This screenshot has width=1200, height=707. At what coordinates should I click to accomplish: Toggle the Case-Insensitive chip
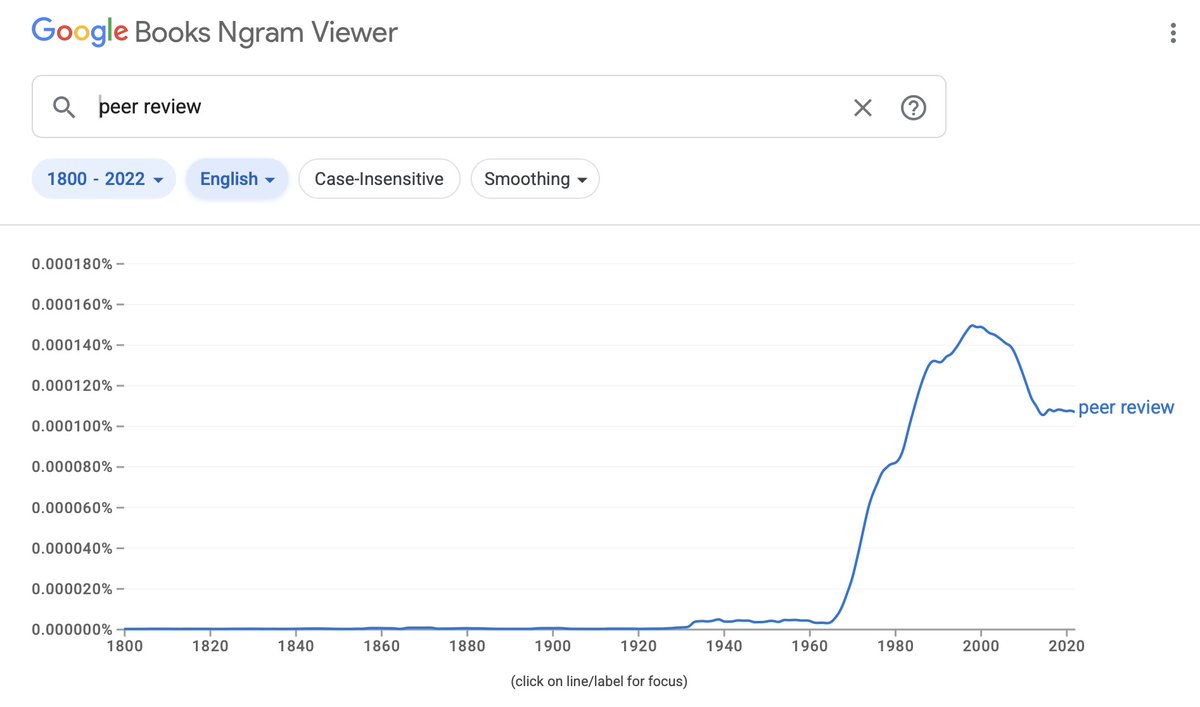tap(378, 179)
